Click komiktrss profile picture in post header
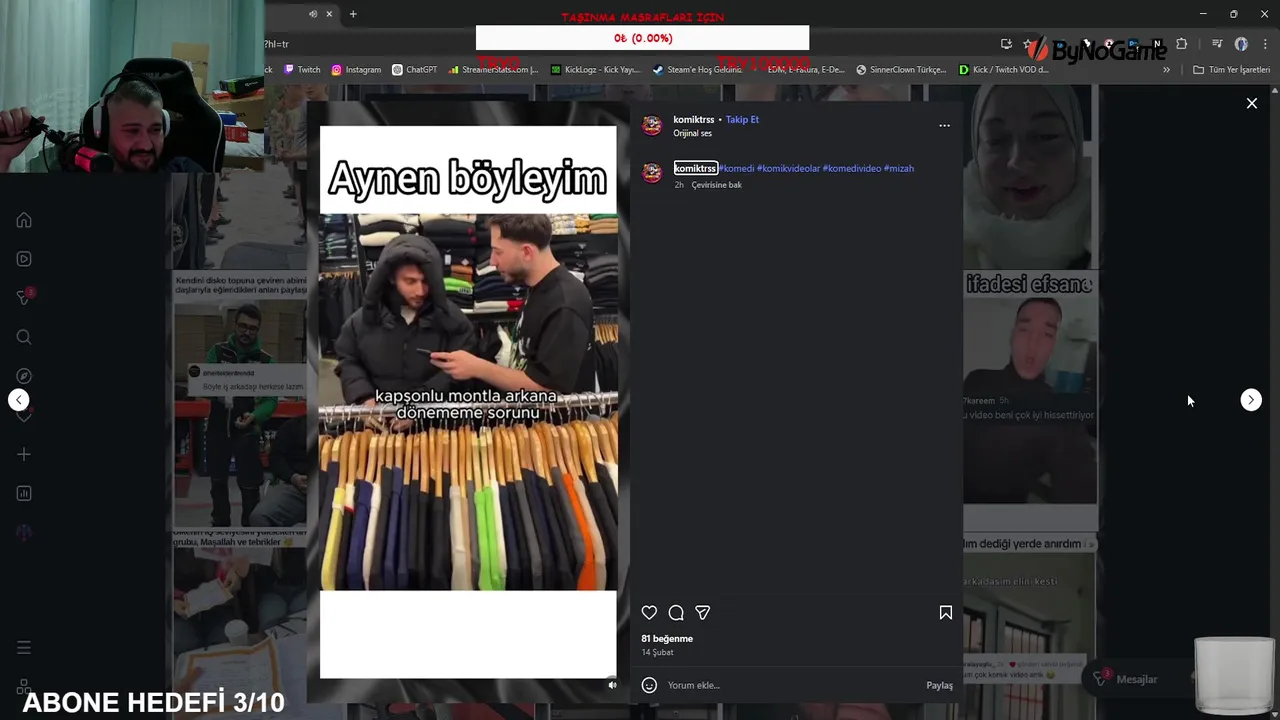 point(652,125)
